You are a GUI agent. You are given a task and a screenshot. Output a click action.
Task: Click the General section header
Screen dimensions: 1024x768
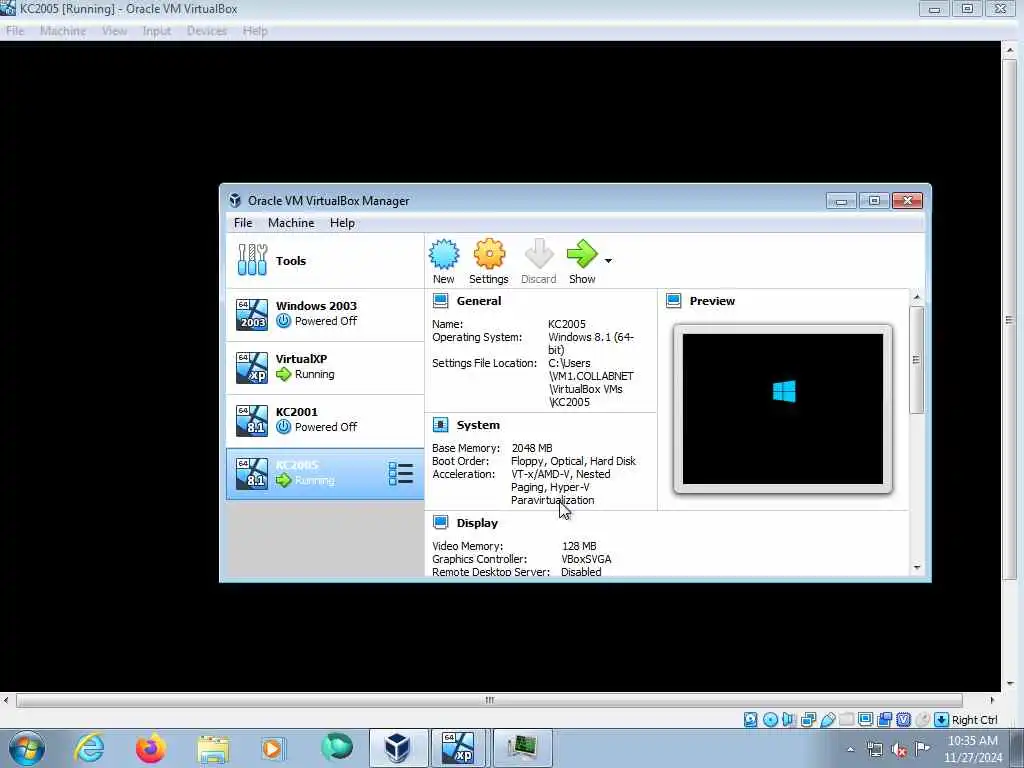coord(479,301)
